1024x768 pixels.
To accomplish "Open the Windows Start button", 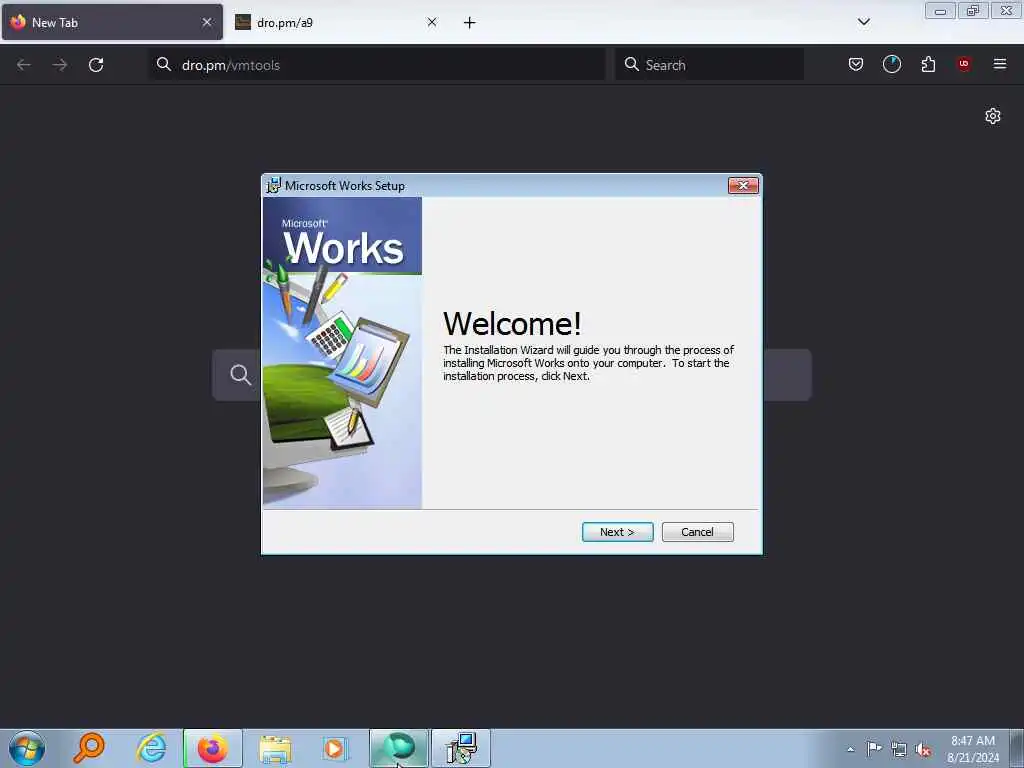I will [x=27, y=748].
